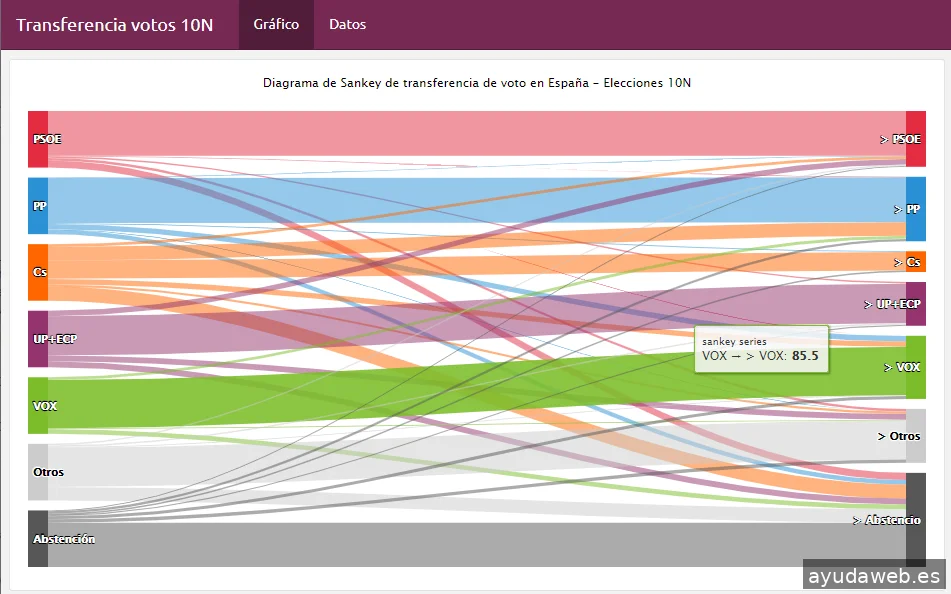951x594 pixels.
Task: Click the > Otros destination node
Action: [x=915, y=436]
